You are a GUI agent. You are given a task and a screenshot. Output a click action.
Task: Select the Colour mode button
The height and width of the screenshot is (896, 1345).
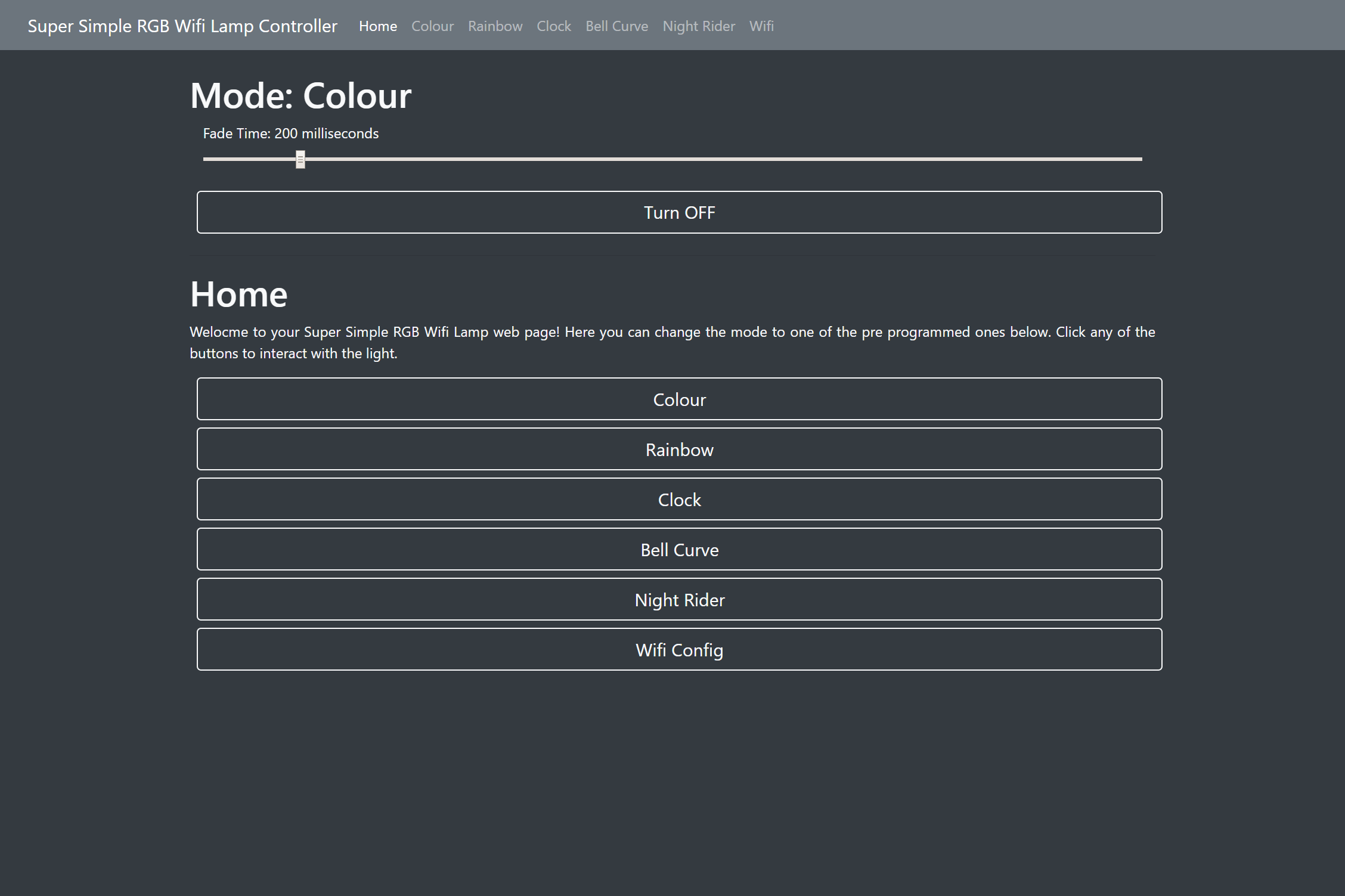[x=679, y=399]
